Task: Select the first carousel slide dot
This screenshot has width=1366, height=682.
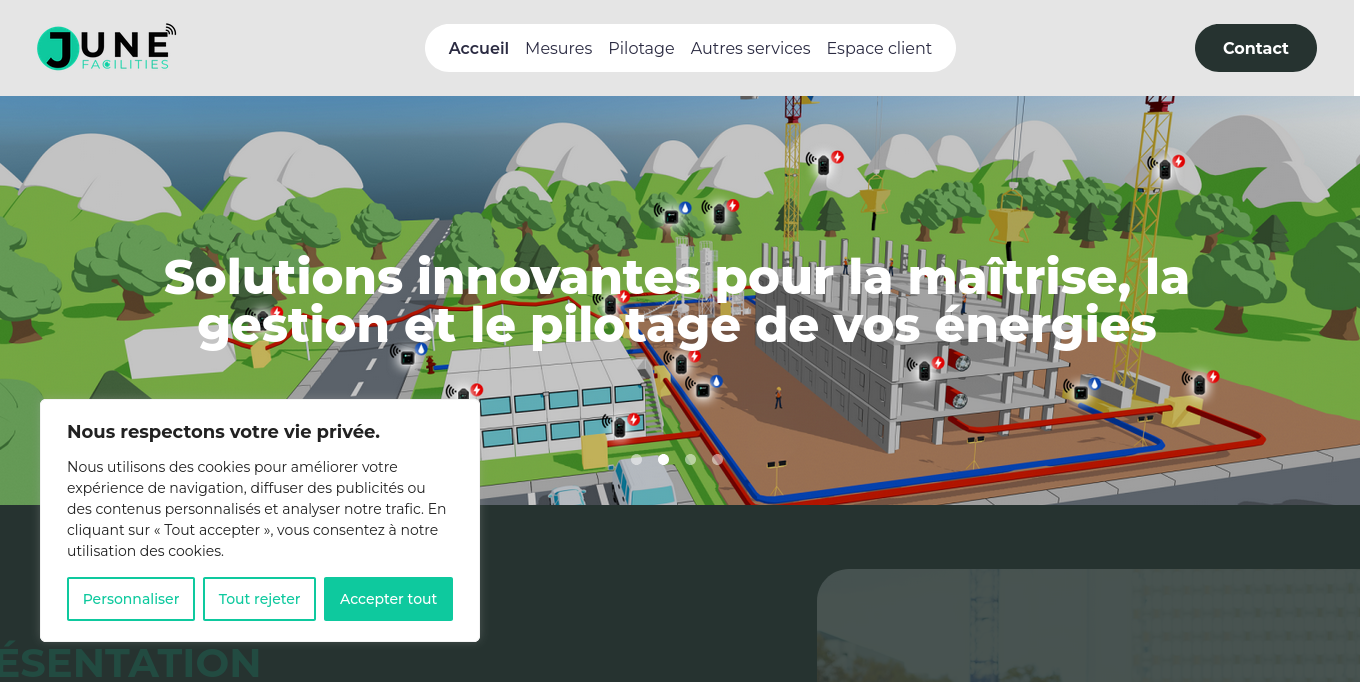Action: click(x=636, y=460)
